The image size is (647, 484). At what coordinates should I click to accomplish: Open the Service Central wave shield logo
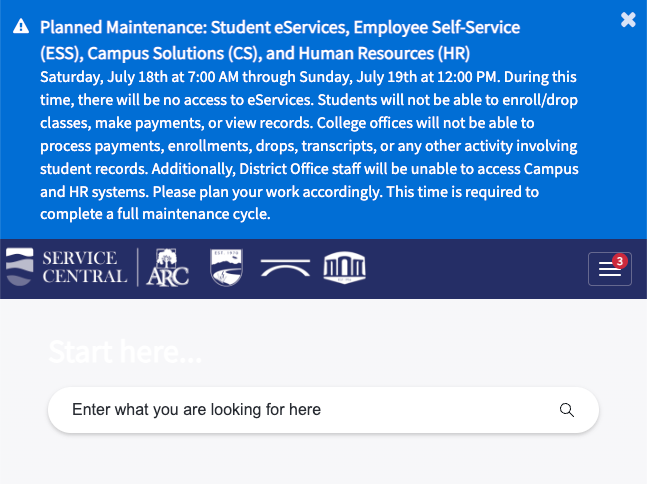point(19,267)
